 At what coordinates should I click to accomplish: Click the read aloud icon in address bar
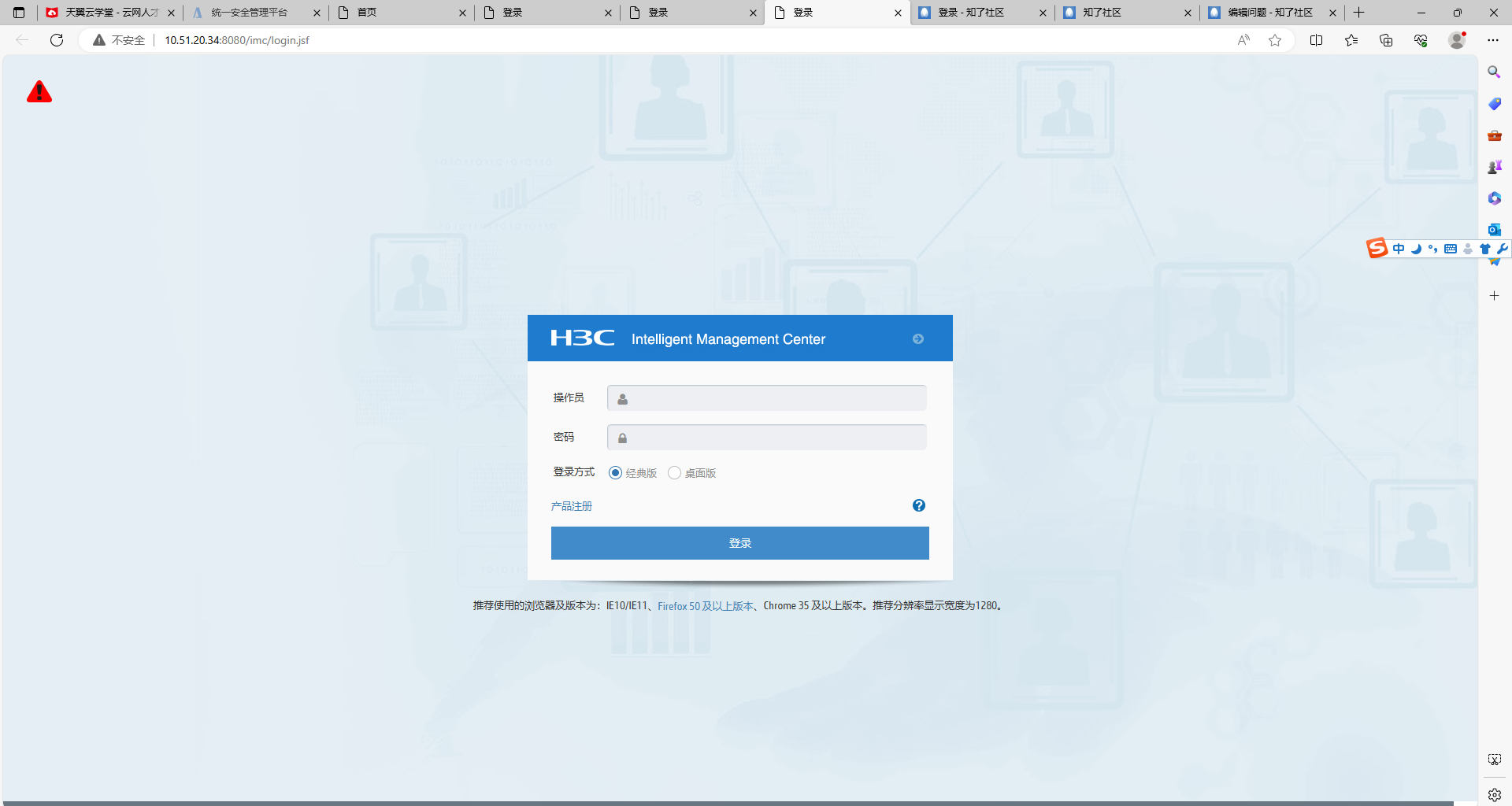click(x=1243, y=40)
